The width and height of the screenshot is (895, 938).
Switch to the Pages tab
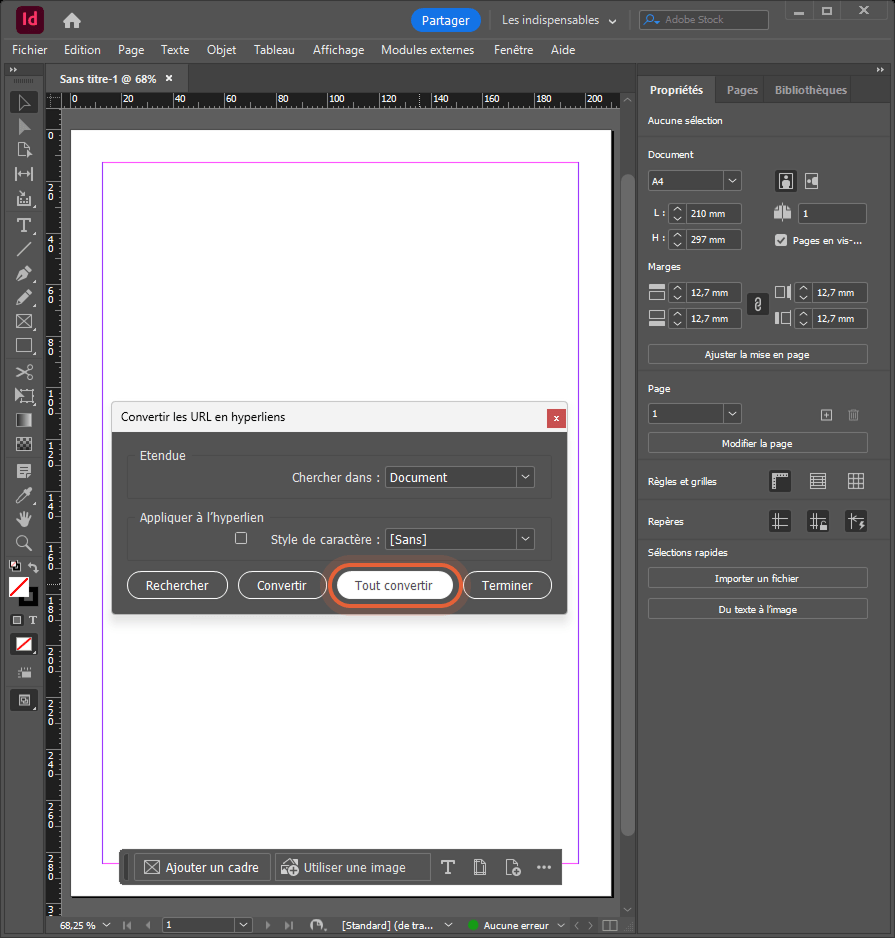click(x=742, y=90)
